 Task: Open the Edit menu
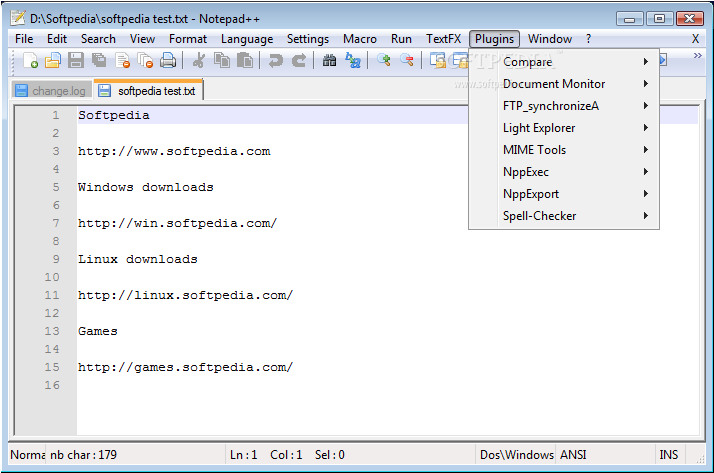pyautogui.click(x=57, y=39)
